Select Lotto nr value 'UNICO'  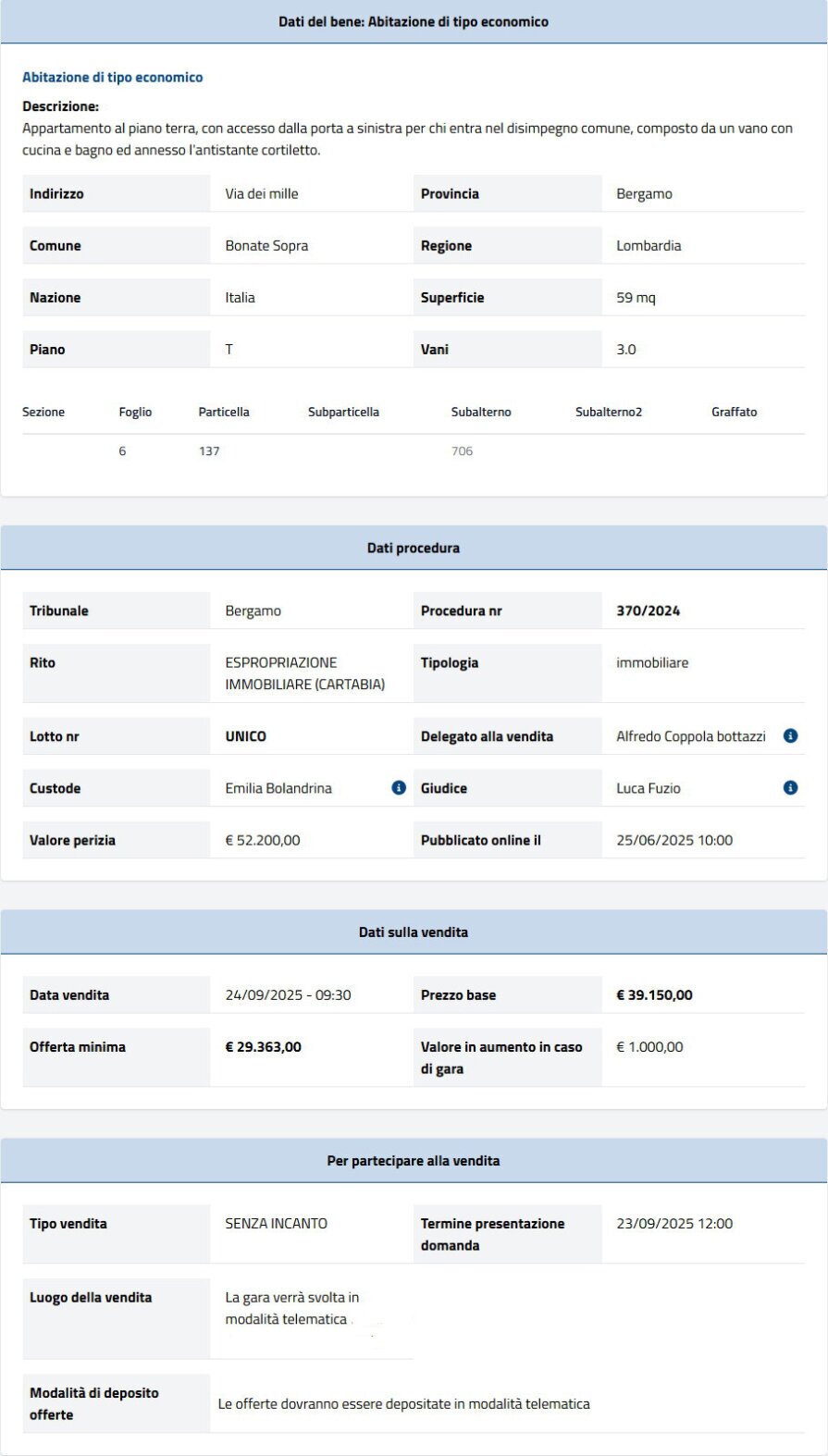point(245,737)
